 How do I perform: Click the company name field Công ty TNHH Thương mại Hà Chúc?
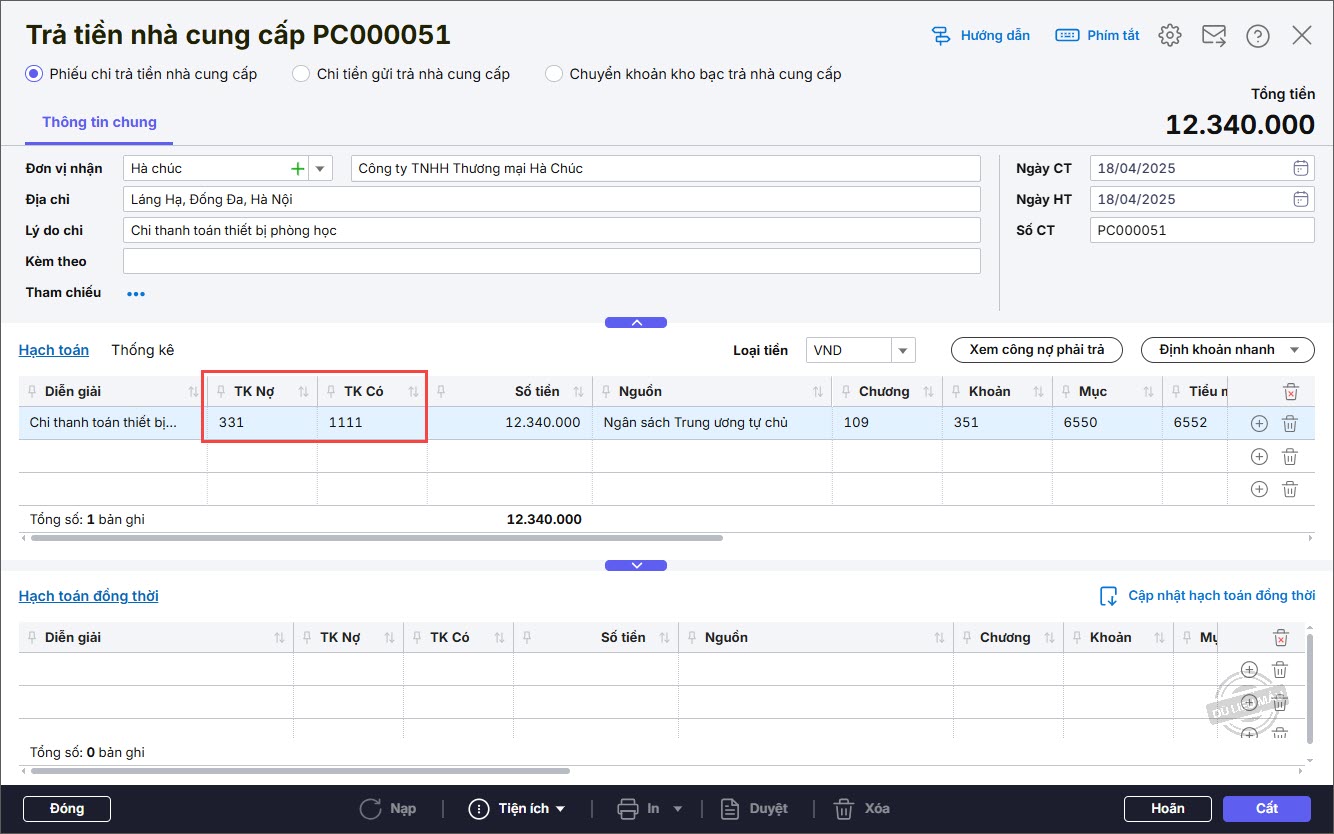pyautogui.click(x=666, y=168)
